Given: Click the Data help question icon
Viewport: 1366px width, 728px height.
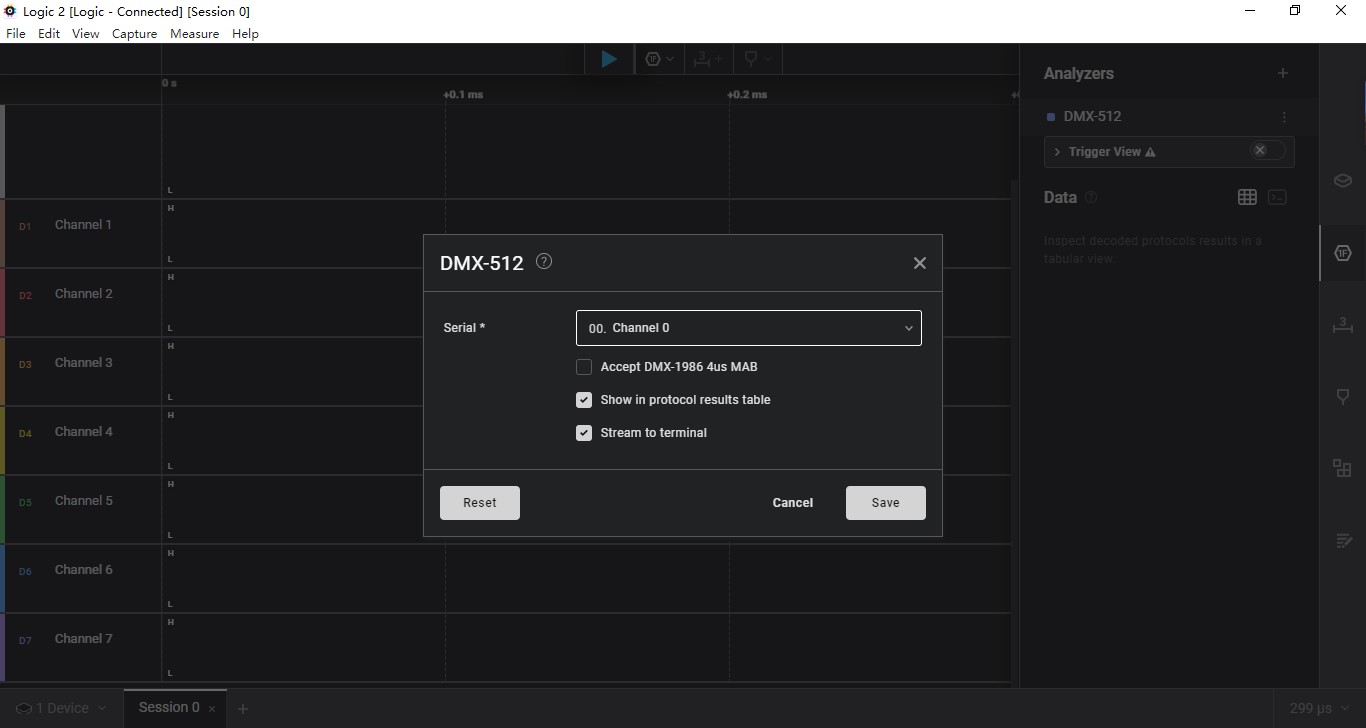Looking at the screenshot, I should [x=1091, y=197].
